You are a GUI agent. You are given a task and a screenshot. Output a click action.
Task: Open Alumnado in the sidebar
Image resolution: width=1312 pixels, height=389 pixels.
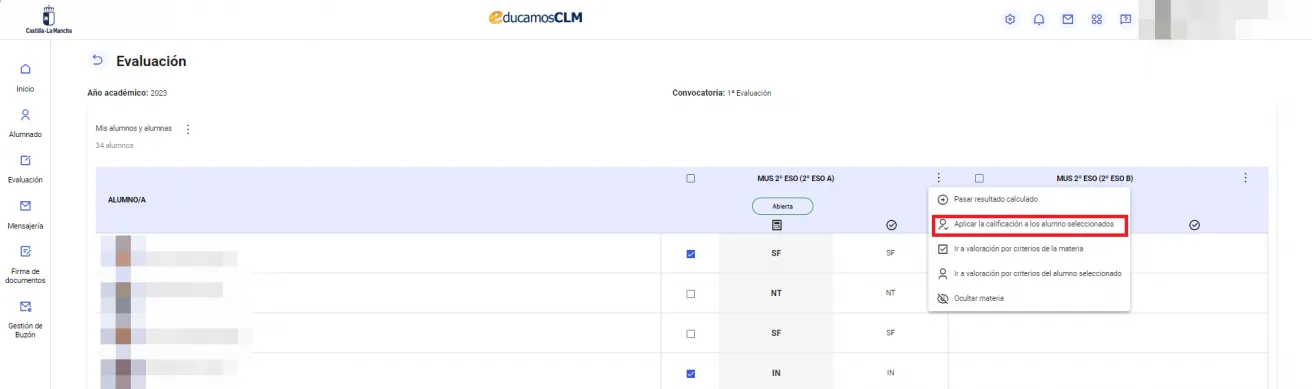pyautogui.click(x=25, y=123)
